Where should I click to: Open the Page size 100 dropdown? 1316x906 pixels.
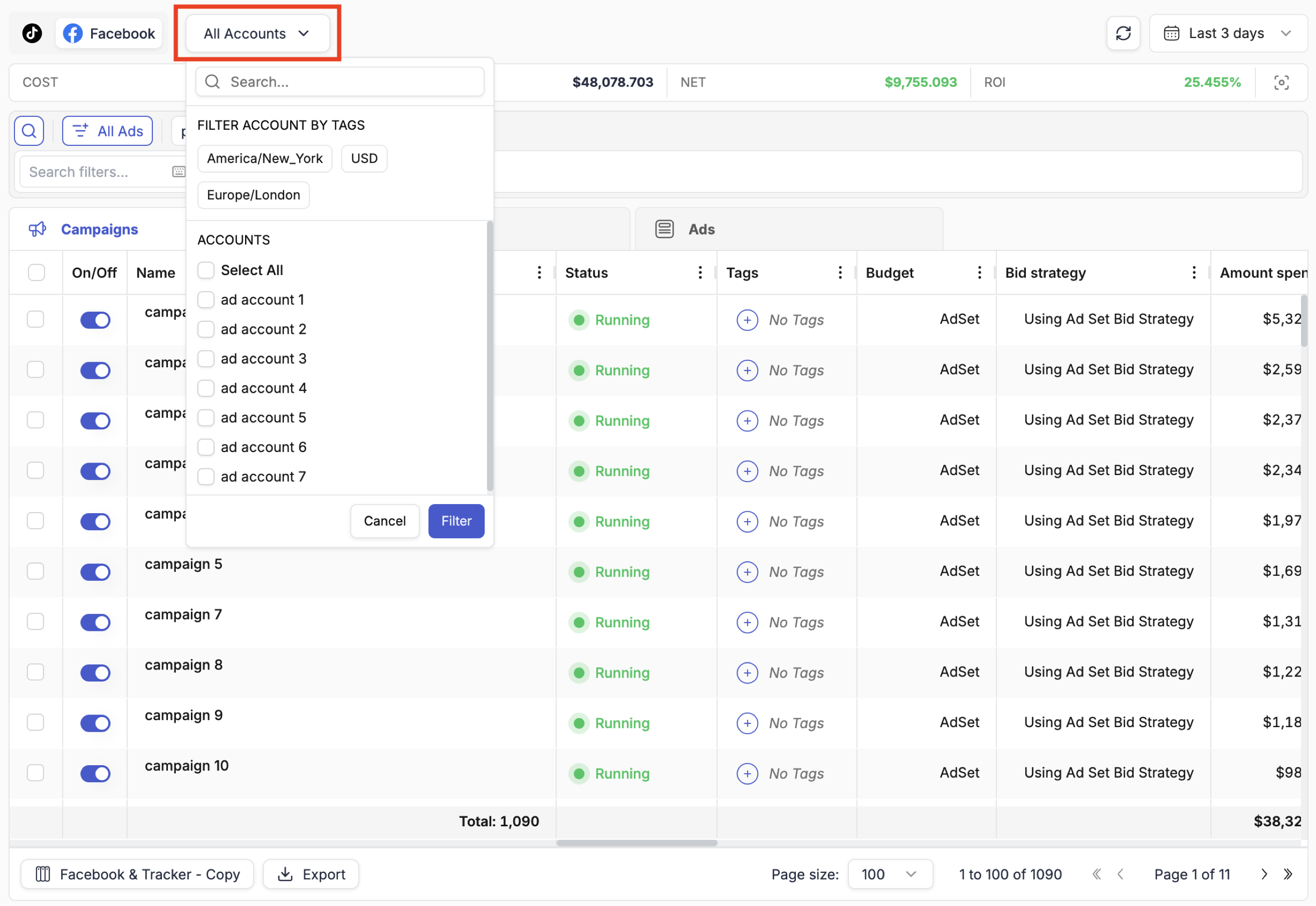click(x=889, y=874)
